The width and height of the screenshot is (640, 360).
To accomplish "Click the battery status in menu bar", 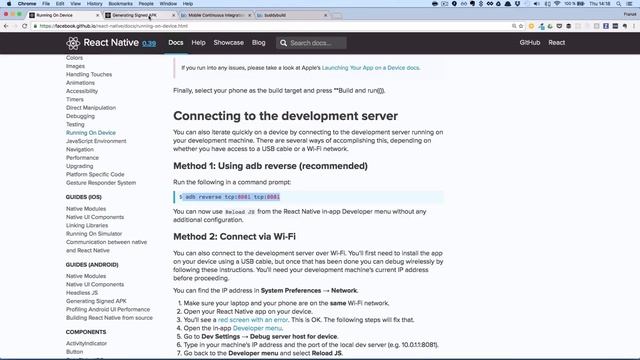I will [x=574, y=4].
